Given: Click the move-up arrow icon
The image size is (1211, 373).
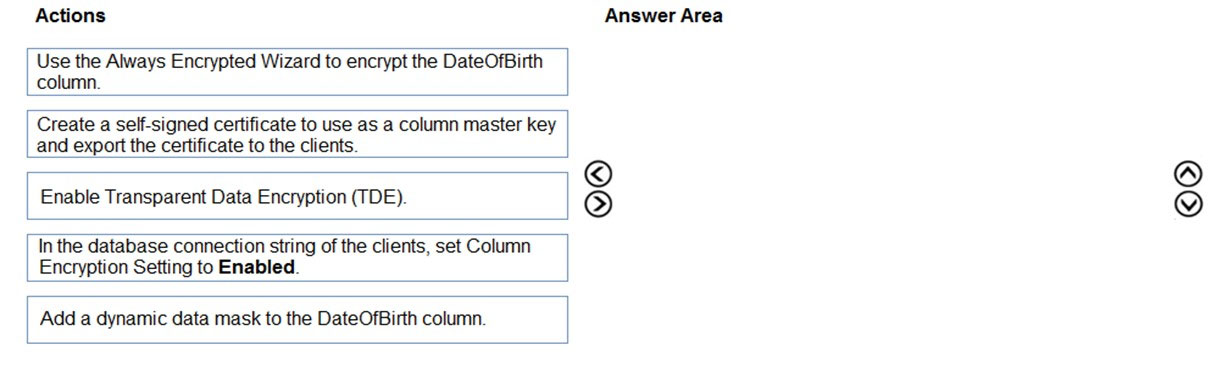Looking at the screenshot, I should [x=1188, y=175].
